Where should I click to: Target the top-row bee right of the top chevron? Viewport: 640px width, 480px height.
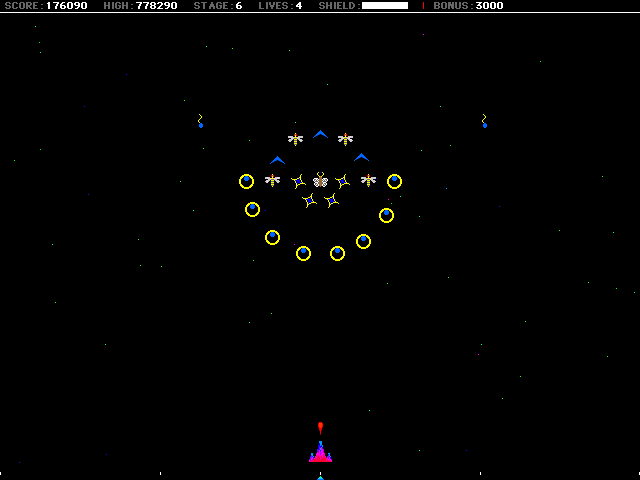[345, 139]
